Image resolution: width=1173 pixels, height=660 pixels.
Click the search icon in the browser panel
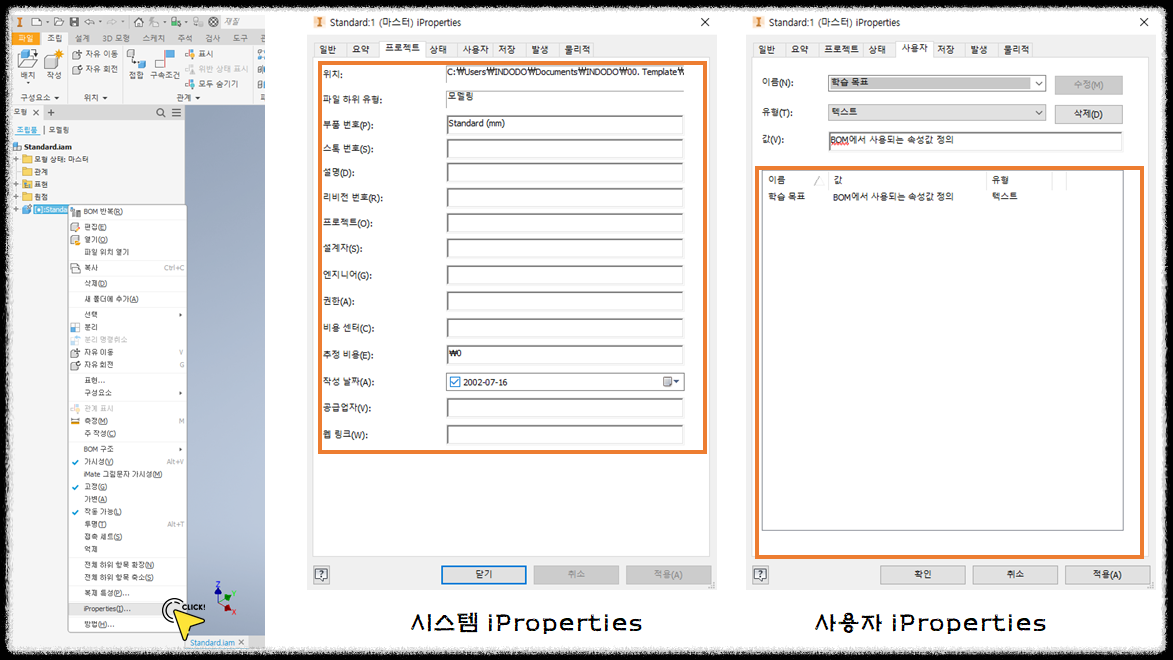pyautogui.click(x=161, y=113)
